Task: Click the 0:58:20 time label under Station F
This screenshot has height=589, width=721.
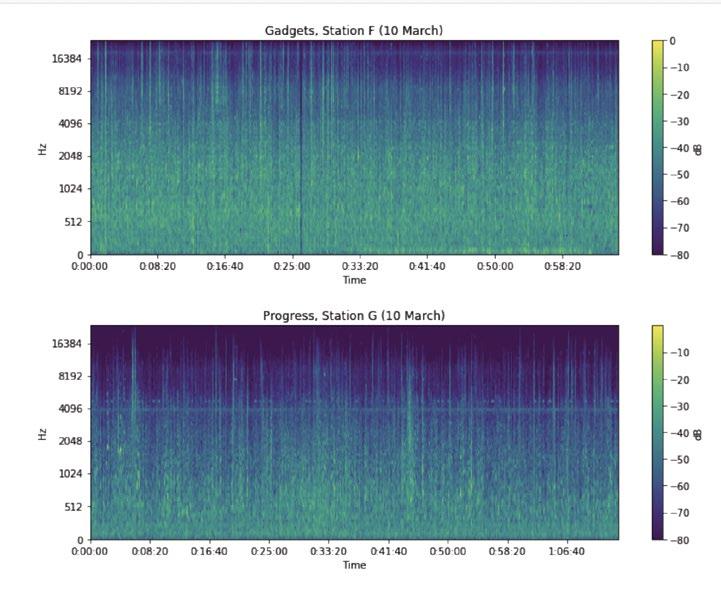Action: click(x=562, y=267)
